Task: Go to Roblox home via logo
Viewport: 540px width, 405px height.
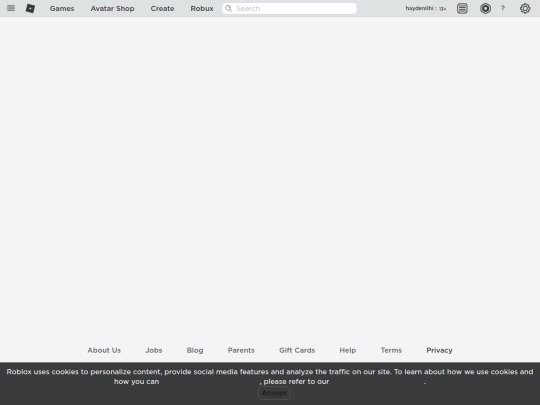Action: [x=30, y=8]
